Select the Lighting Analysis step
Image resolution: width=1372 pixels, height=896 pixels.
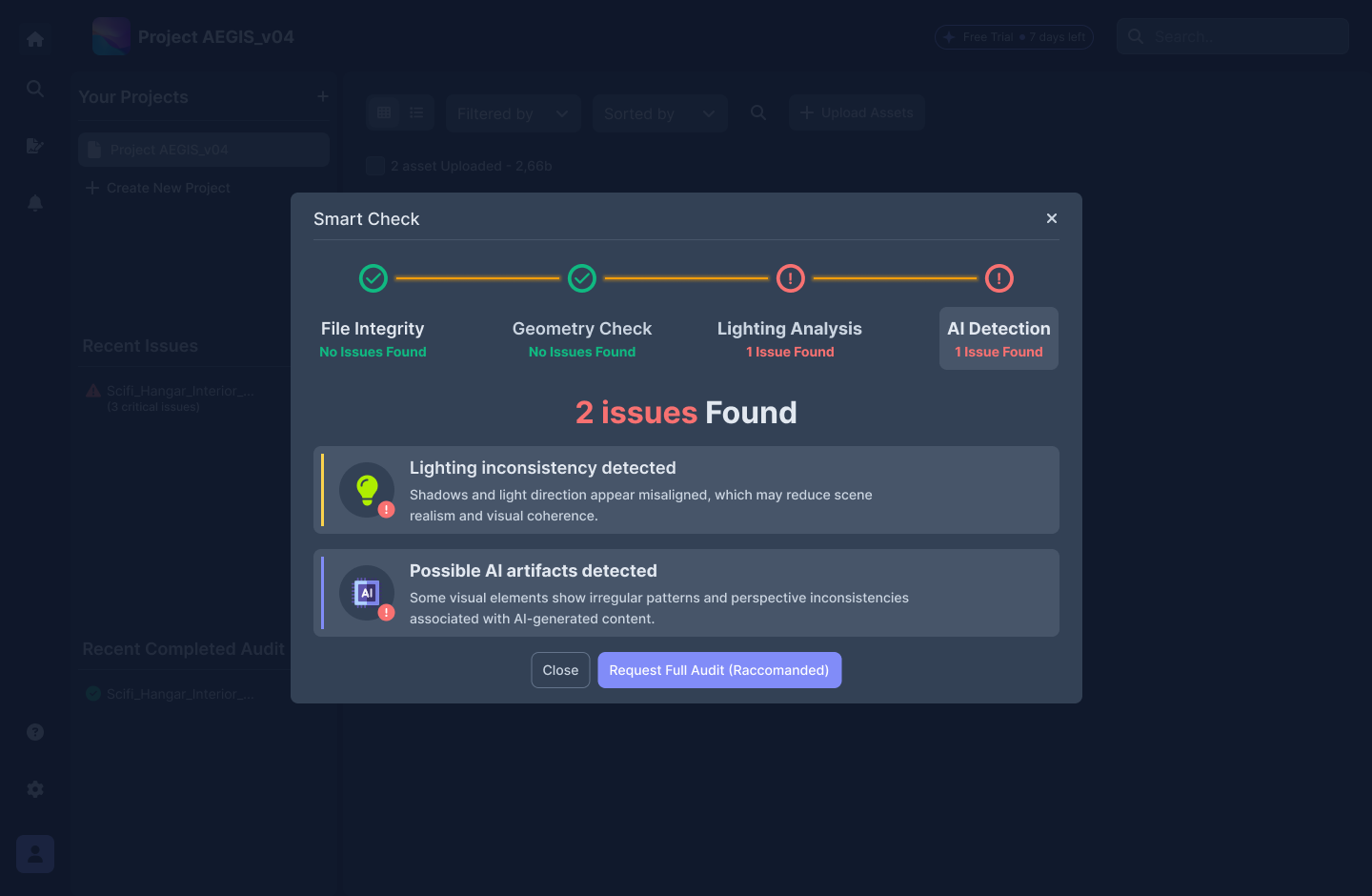[790, 338]
